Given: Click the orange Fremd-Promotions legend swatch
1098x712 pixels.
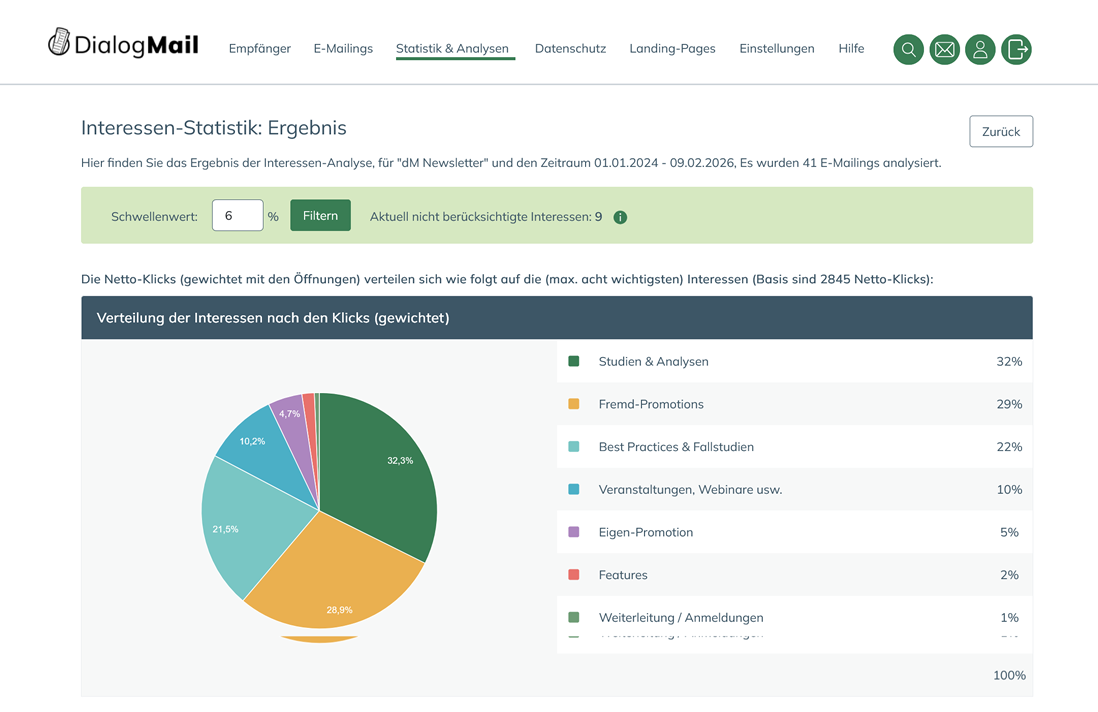Looking at the screenshot, I should (x=574, y=404).
